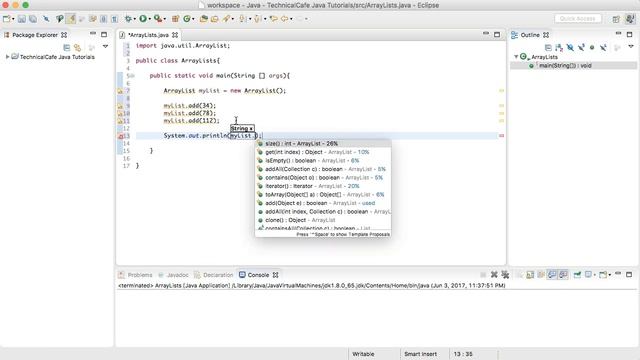Image resolution: width=640 pixels, height=360 pixels.
Task: Click the Run Last Tool external tools icon
Action: pyautogui.click(x=158, y=19)
